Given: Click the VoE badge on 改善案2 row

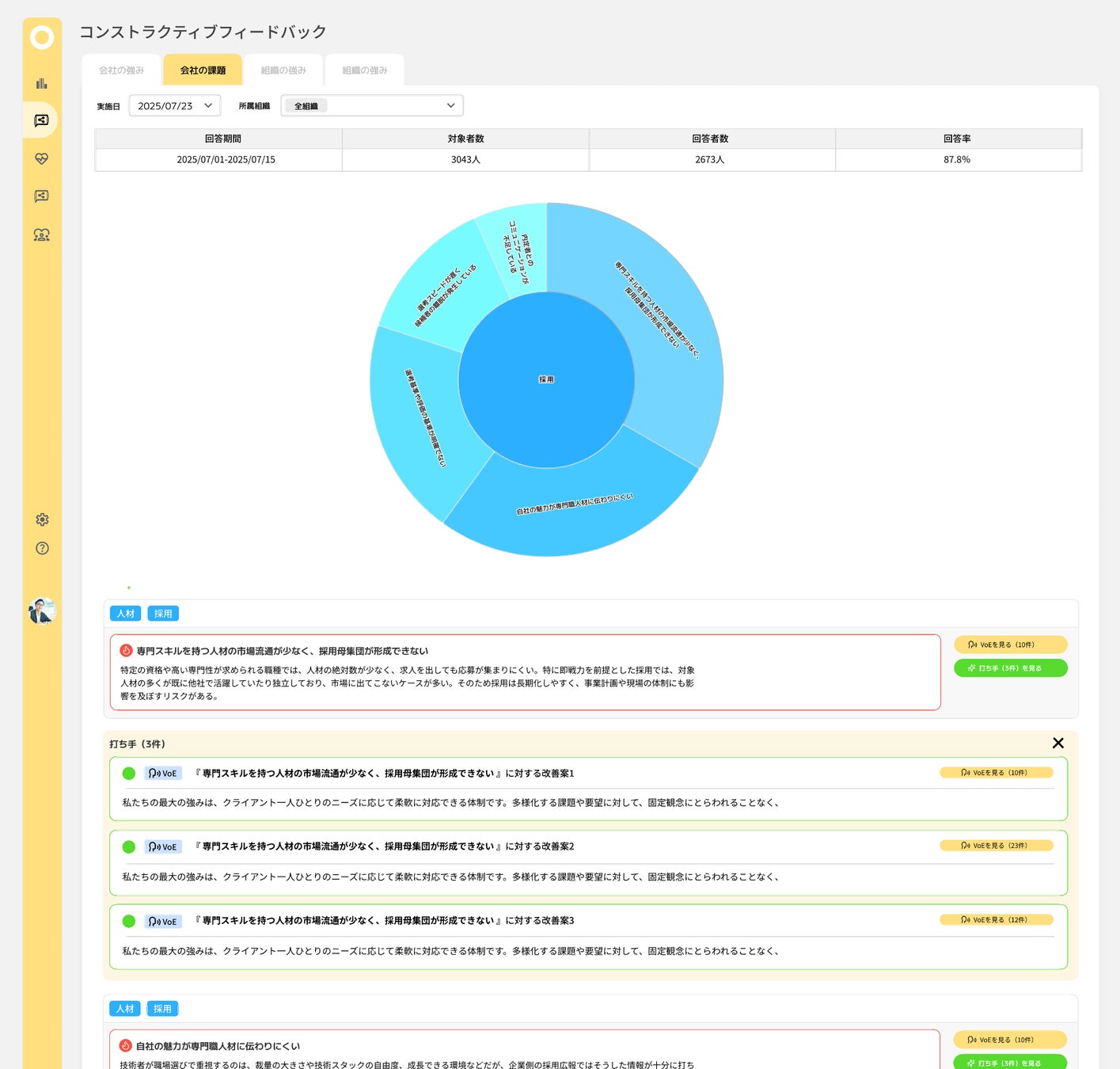Looking at the screenshot, I should (163, 846).
